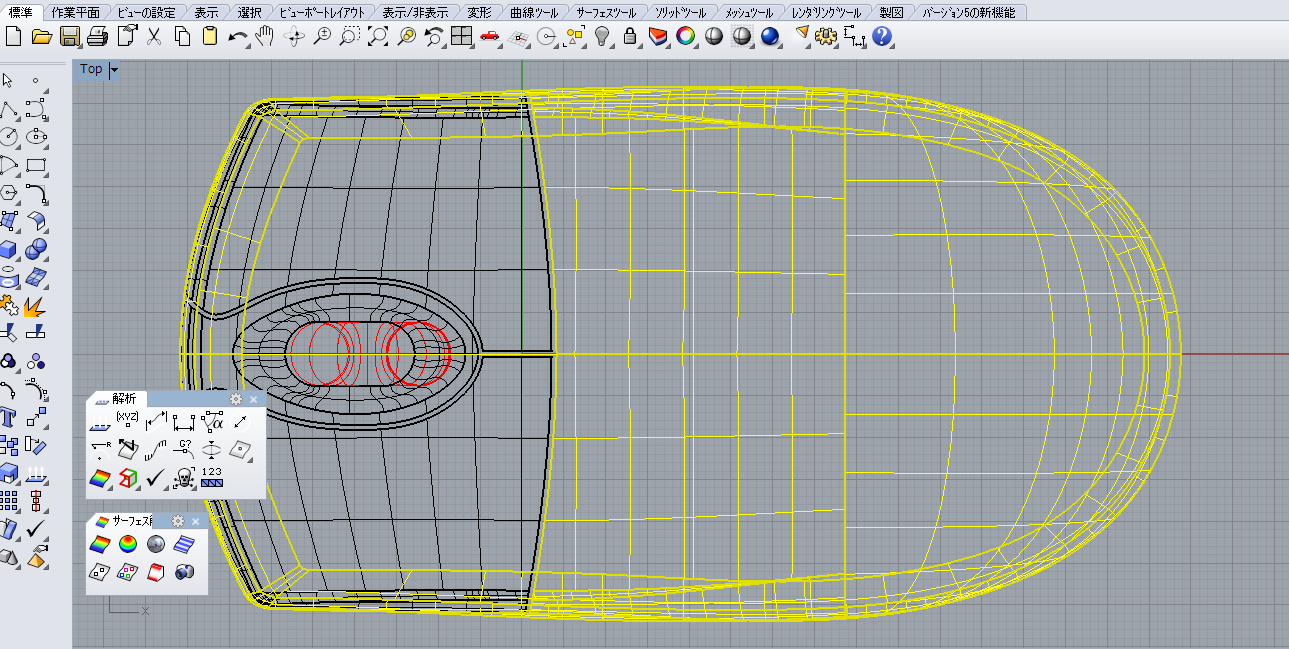This screenshot has height=649, width=1289.
Task: Toggle the light bulb hide objects icon
Action: (602, 37)
